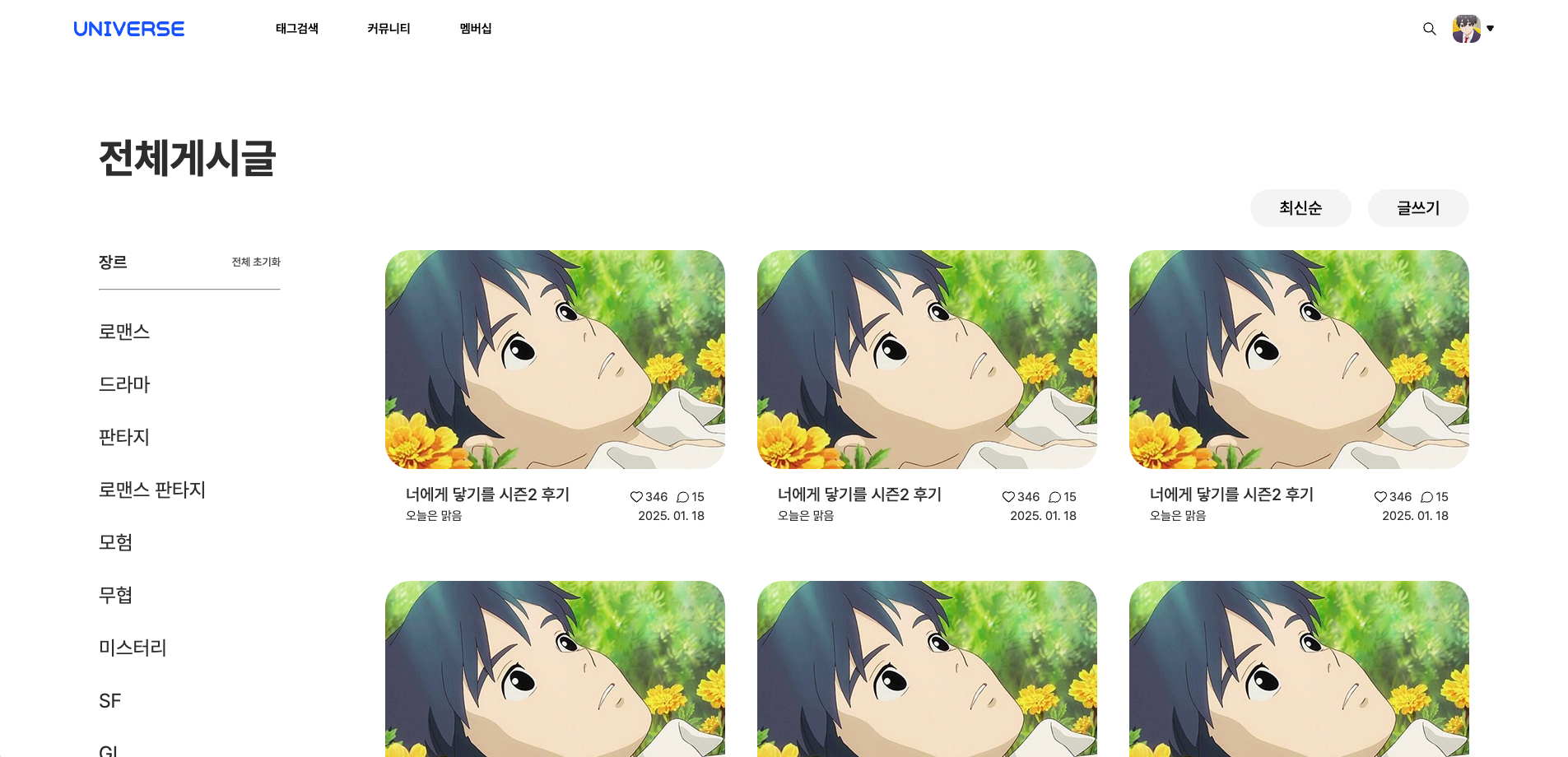
Task: Click the 글쓰기 button
Action: point(1418,208)
